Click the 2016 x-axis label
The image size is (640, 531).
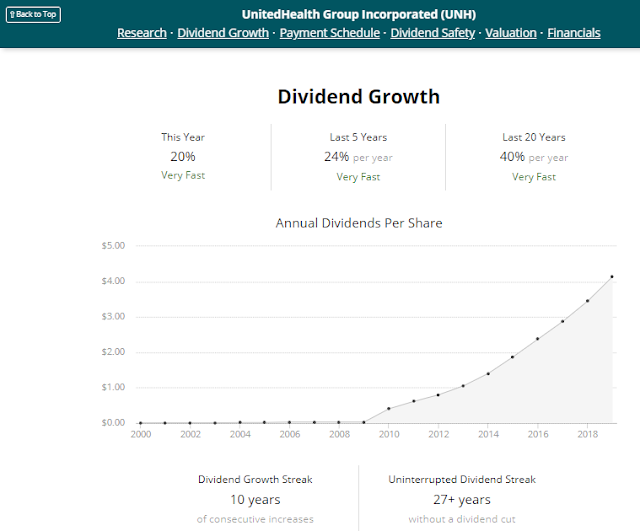[538, 434]
